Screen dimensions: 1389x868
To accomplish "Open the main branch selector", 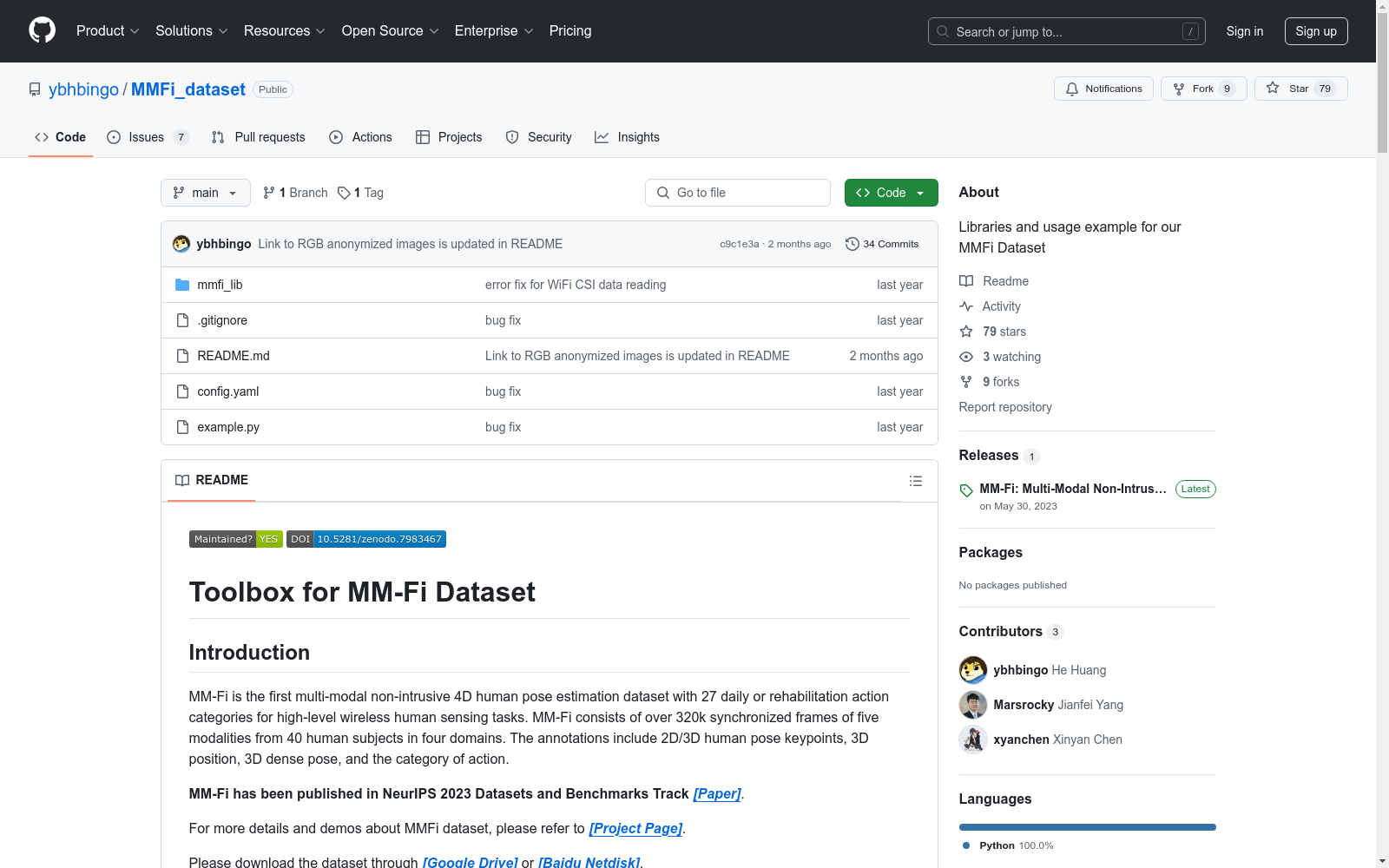I will point(206,193).
